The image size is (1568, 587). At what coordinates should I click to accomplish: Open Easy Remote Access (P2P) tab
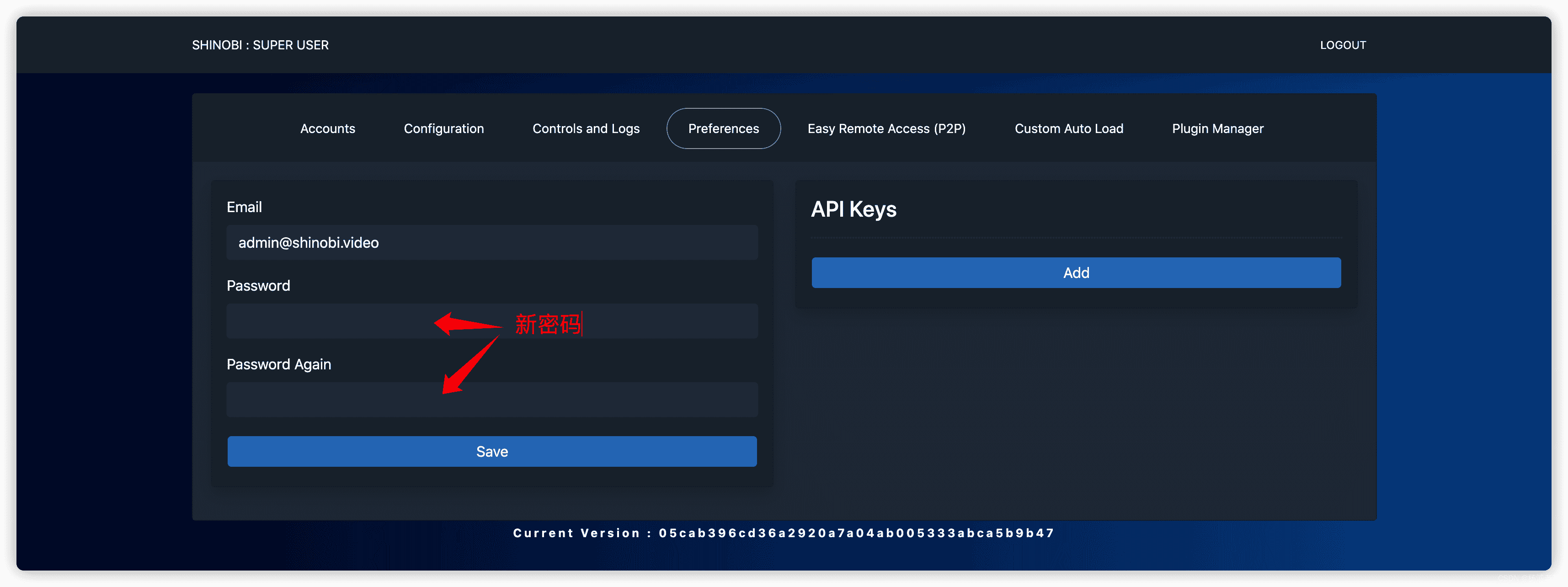pos(886,128)
